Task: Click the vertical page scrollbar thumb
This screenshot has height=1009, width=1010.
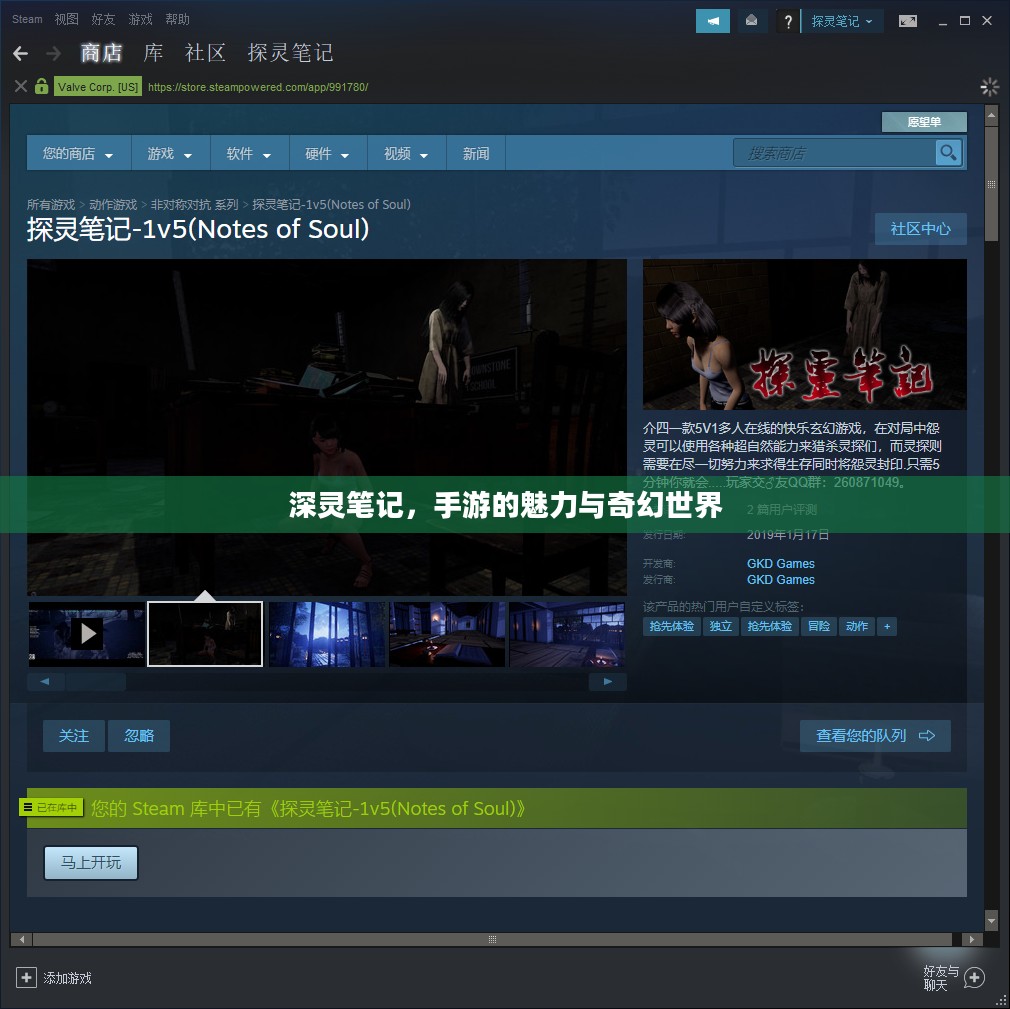Action: [x=991, y=184]
